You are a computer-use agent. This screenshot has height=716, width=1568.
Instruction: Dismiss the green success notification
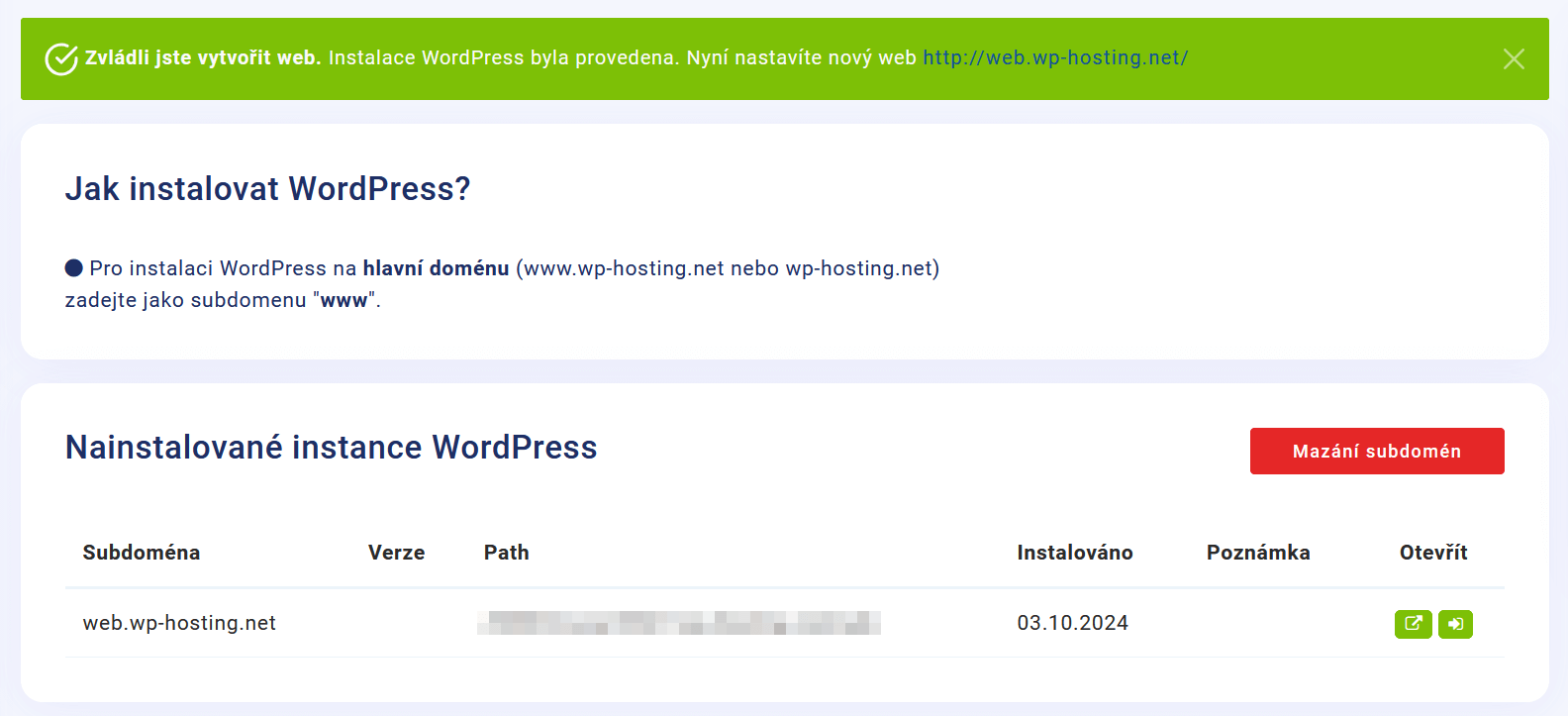(1513, 58)
